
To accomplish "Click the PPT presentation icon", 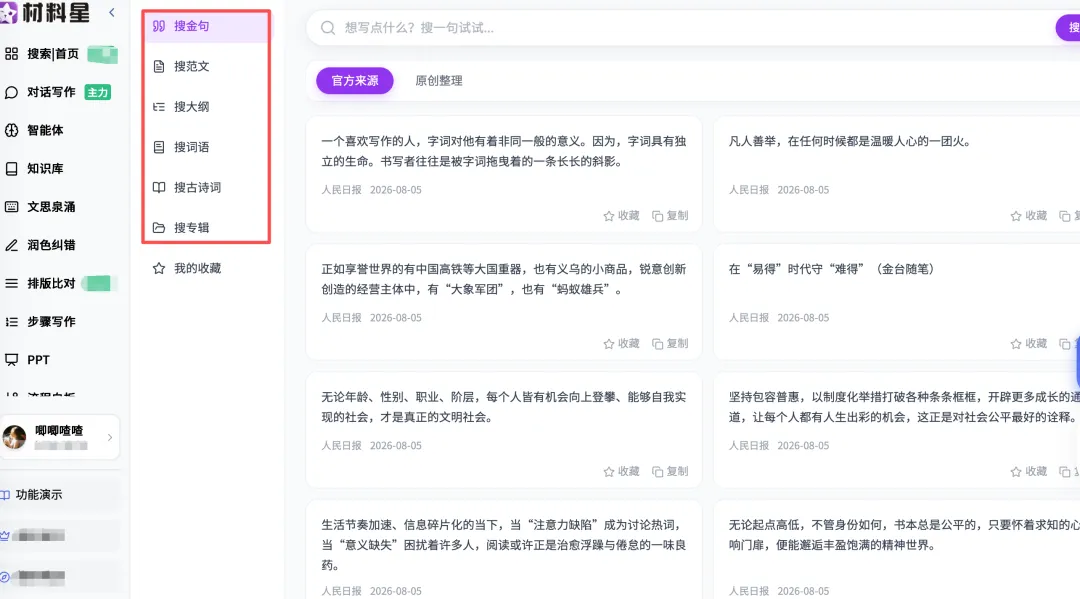I will [12, 359].
